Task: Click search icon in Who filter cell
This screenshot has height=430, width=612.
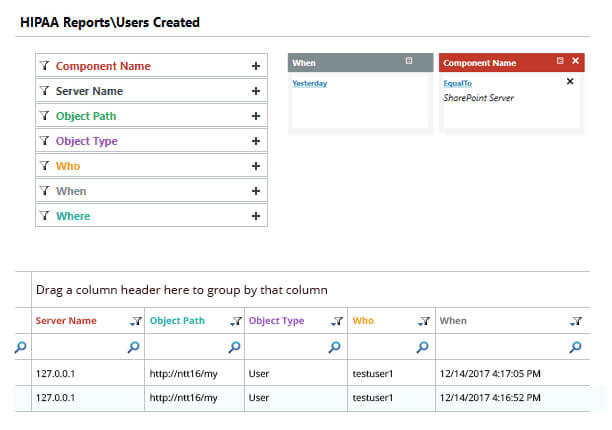Action: pyautogui.click(x=422, y=347)
